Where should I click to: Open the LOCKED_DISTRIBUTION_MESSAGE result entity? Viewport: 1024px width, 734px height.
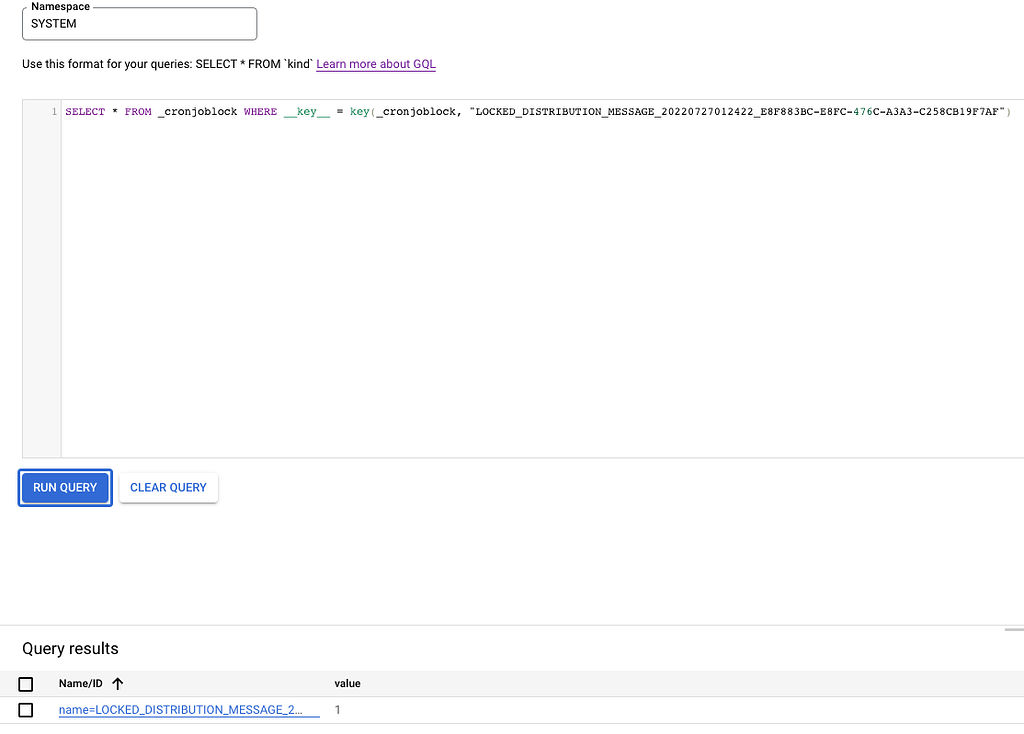point(185,710)
